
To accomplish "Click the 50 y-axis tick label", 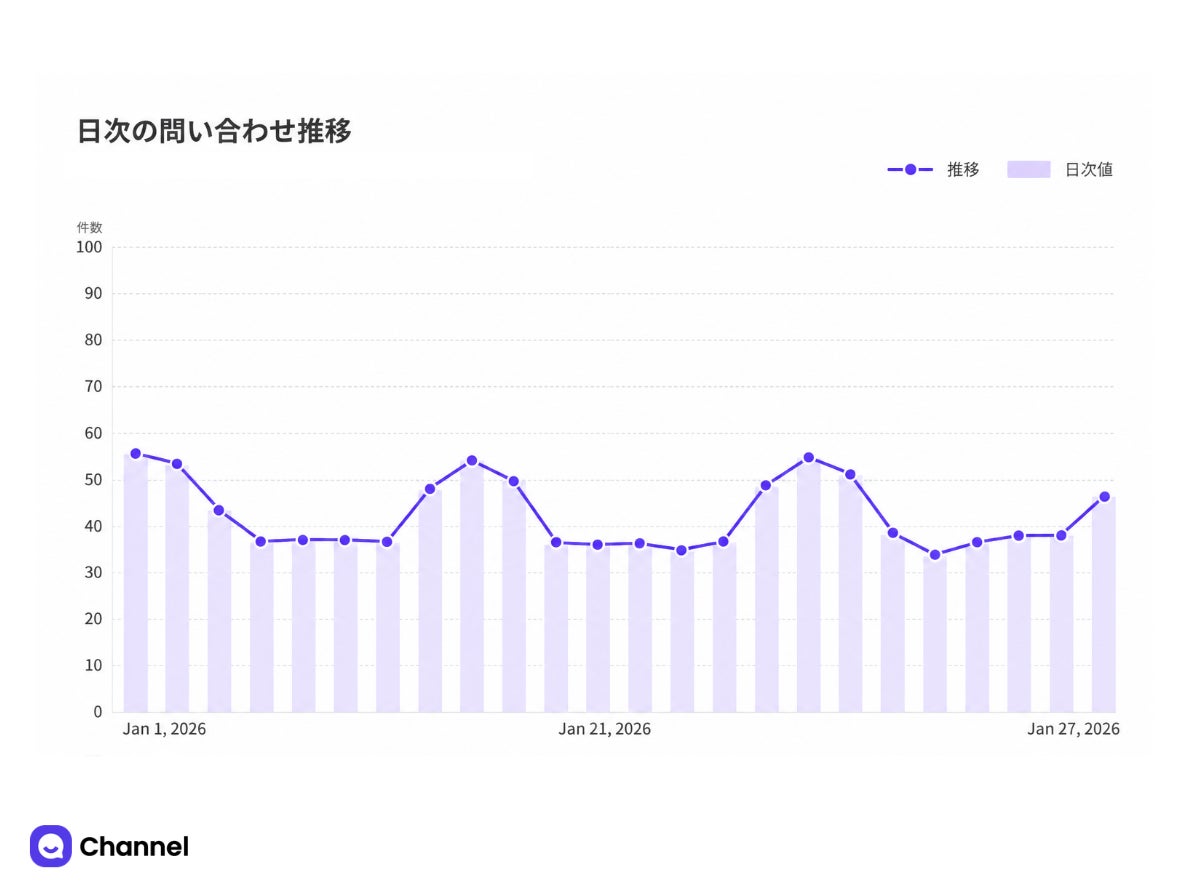I will point(93,480).
